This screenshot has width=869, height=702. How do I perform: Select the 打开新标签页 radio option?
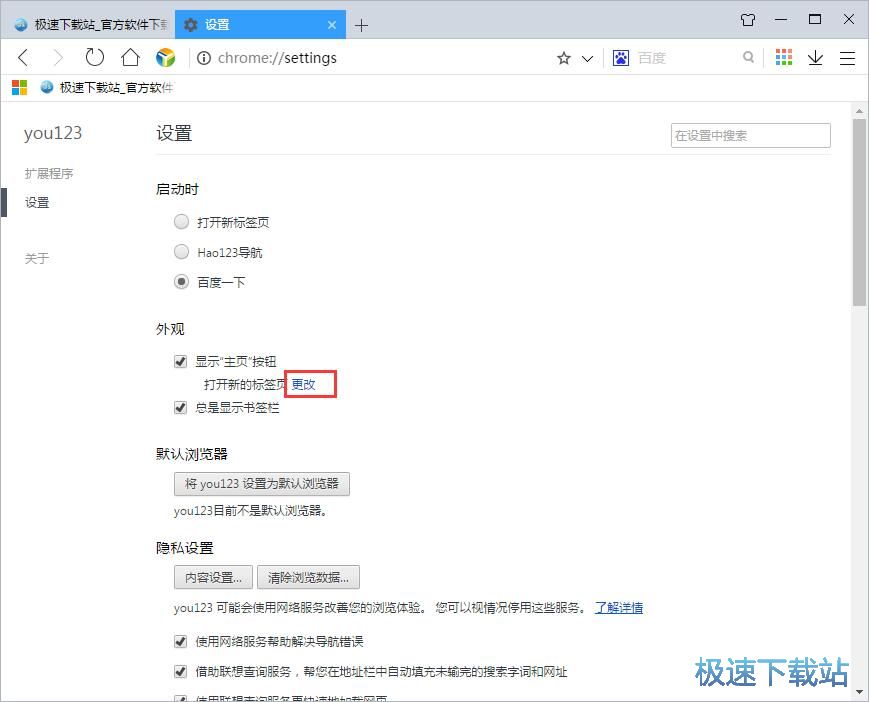(181, 222)
